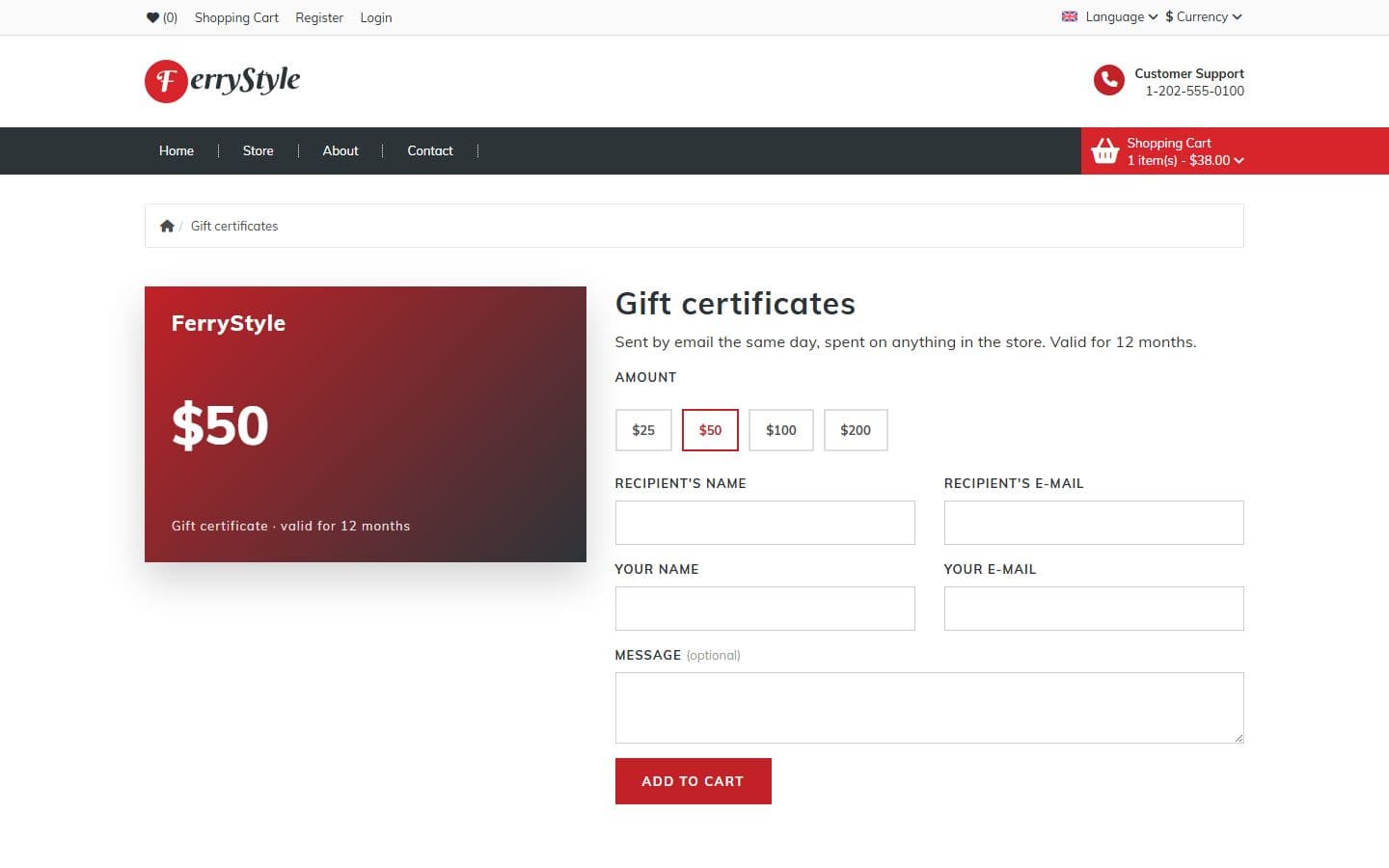Image resolution: width=1389 pixels, height=868 pixels.
Task: Open the Home menu item
Action: 177,150
